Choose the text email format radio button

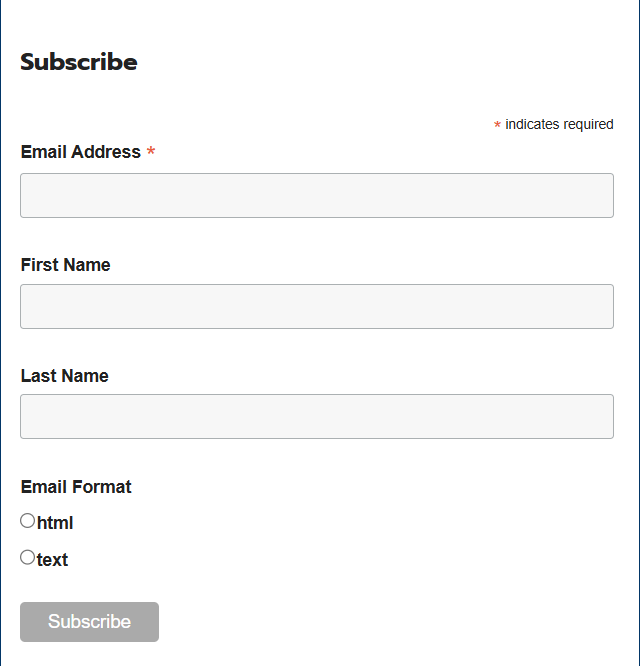coord(27,557)
